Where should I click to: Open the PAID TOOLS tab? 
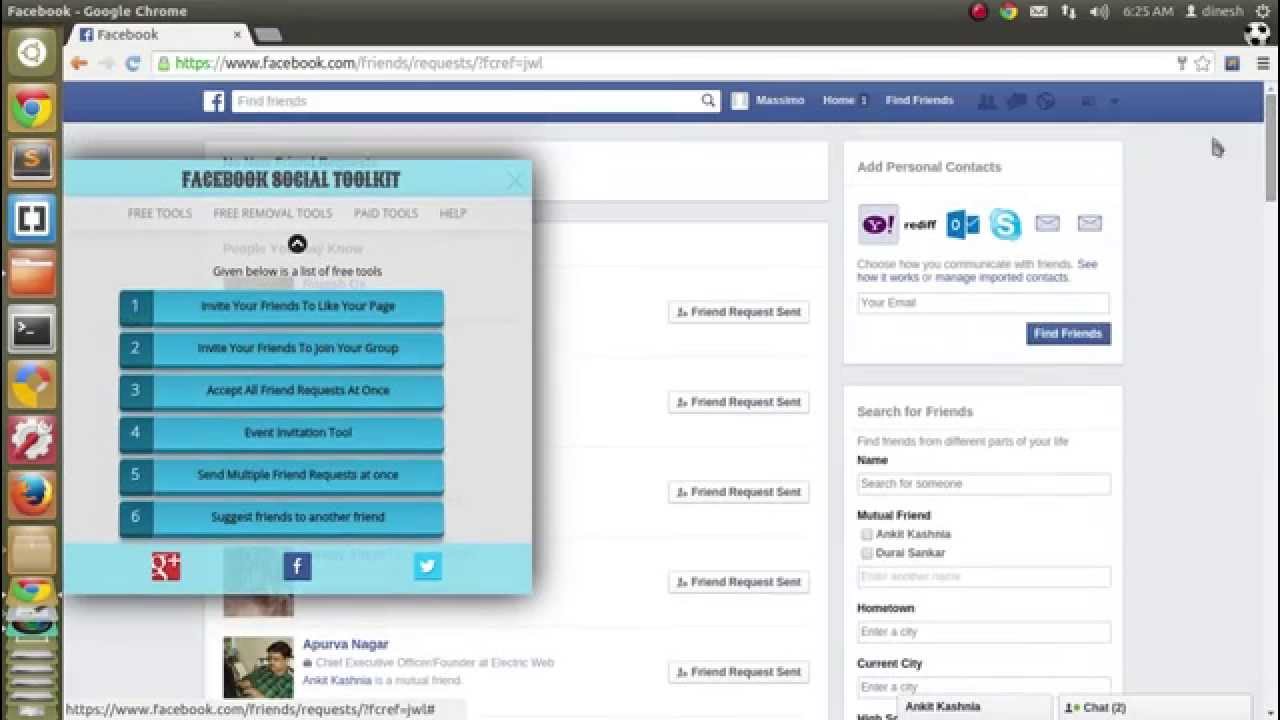386,213
